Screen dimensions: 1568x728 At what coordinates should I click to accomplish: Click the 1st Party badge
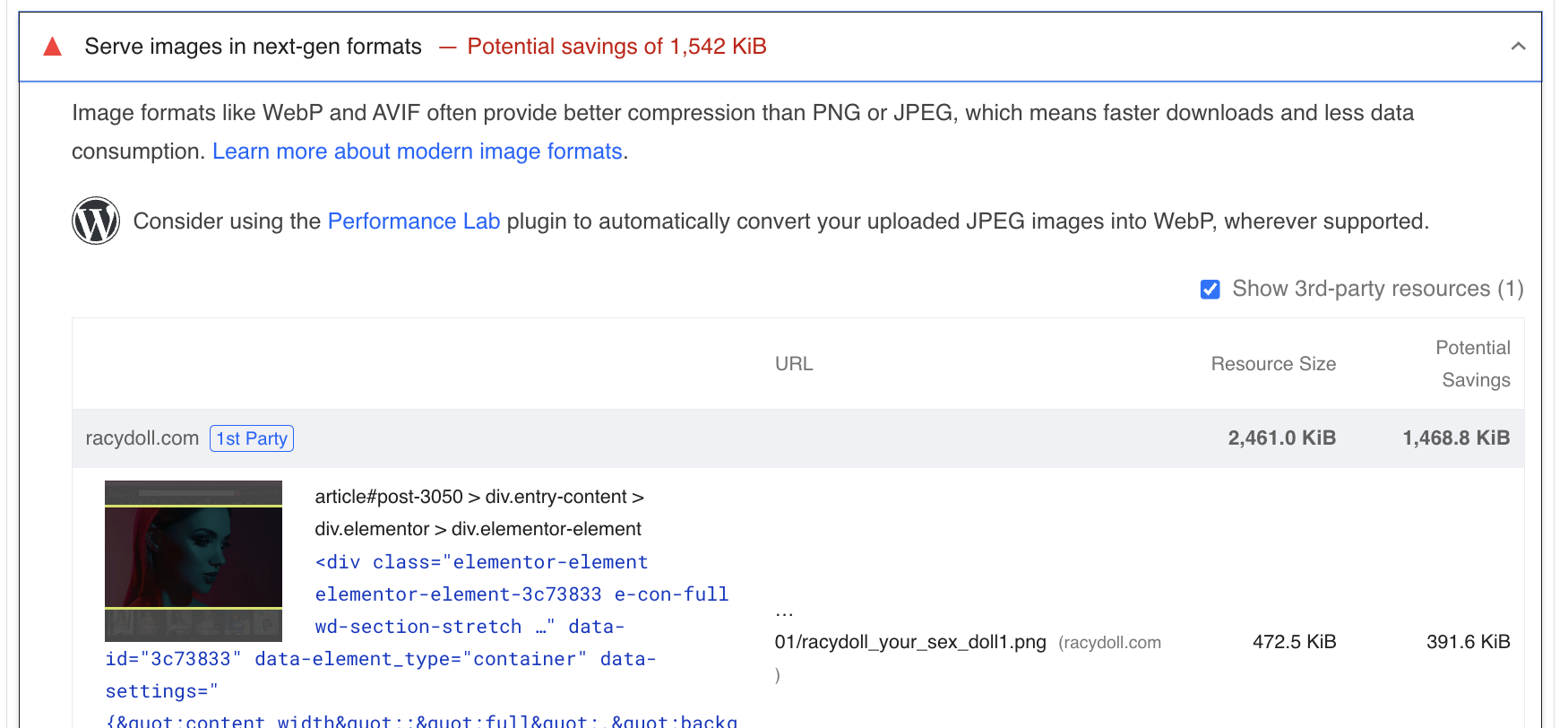[x=252, y=438]
